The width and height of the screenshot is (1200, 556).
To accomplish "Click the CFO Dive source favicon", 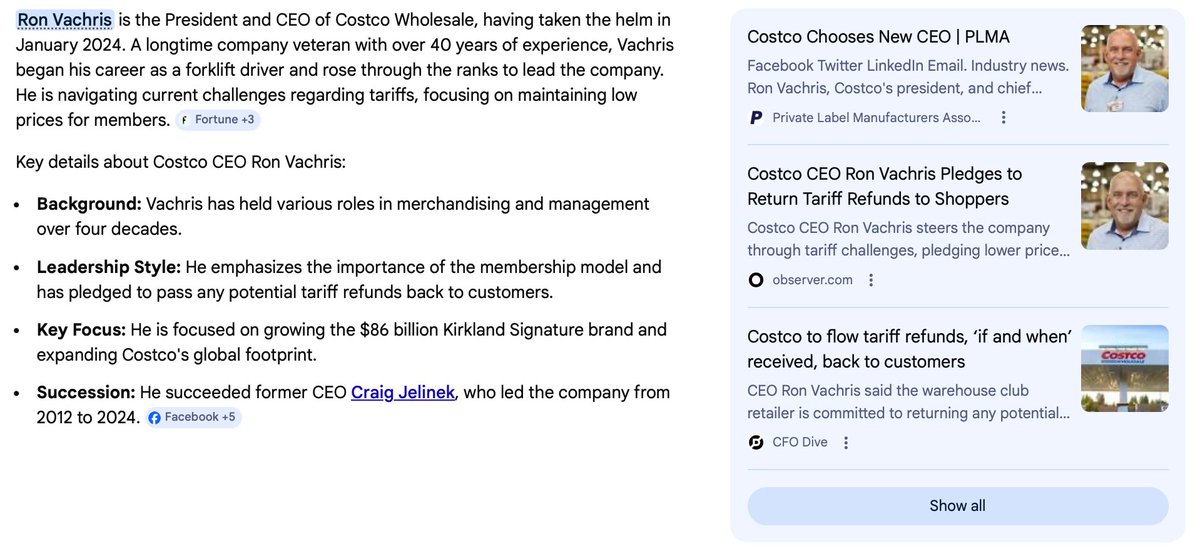I will [x=756, y=442].
